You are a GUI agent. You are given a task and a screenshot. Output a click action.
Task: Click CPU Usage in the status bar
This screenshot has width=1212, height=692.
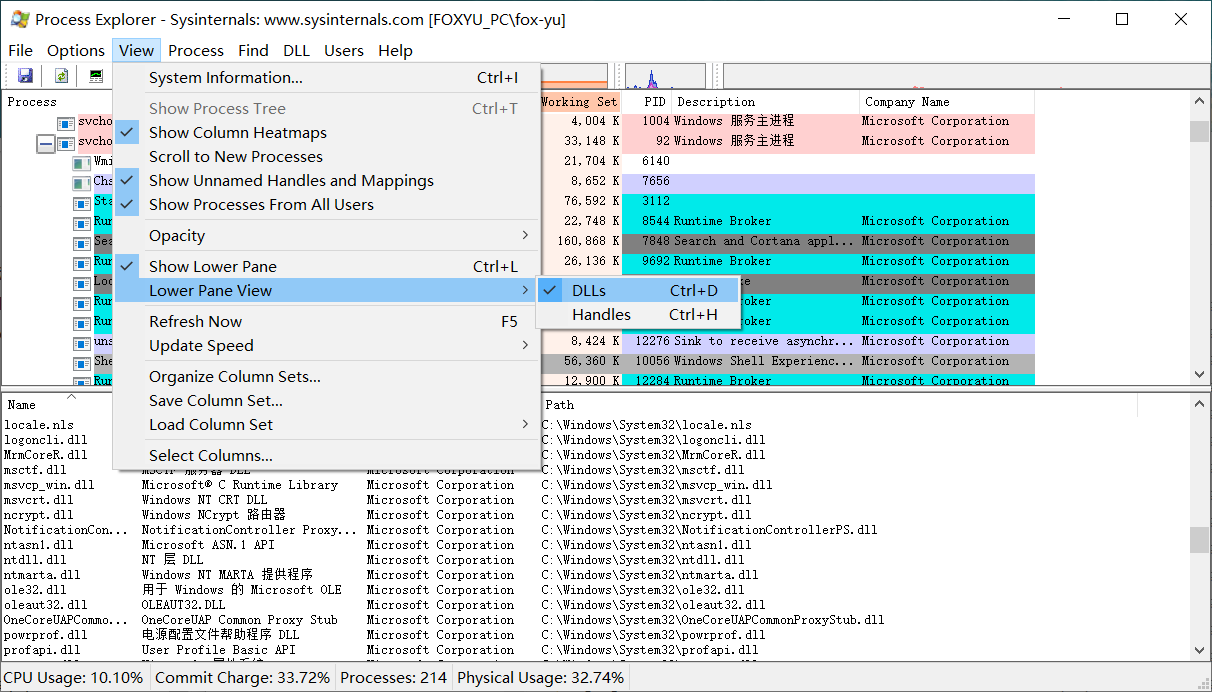(74, 677)
